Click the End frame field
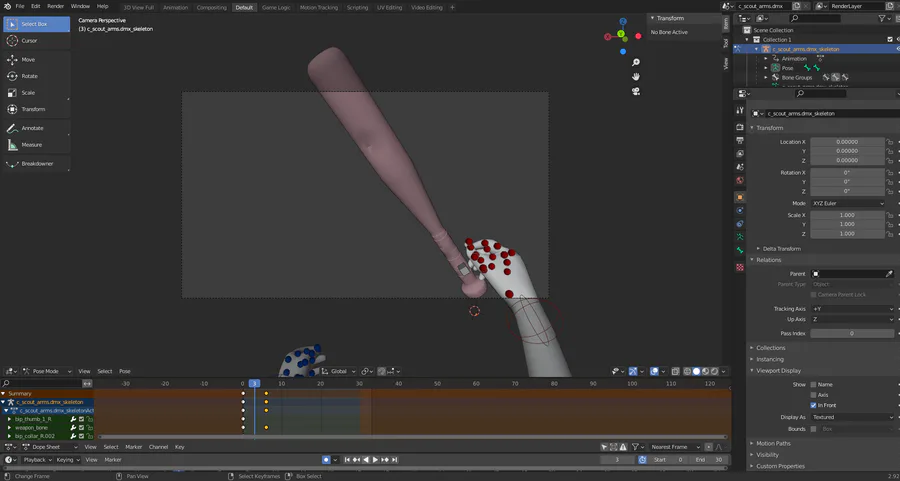Image resolution: width=900 pixels, height=481 pixels. [x=709, y=460]
